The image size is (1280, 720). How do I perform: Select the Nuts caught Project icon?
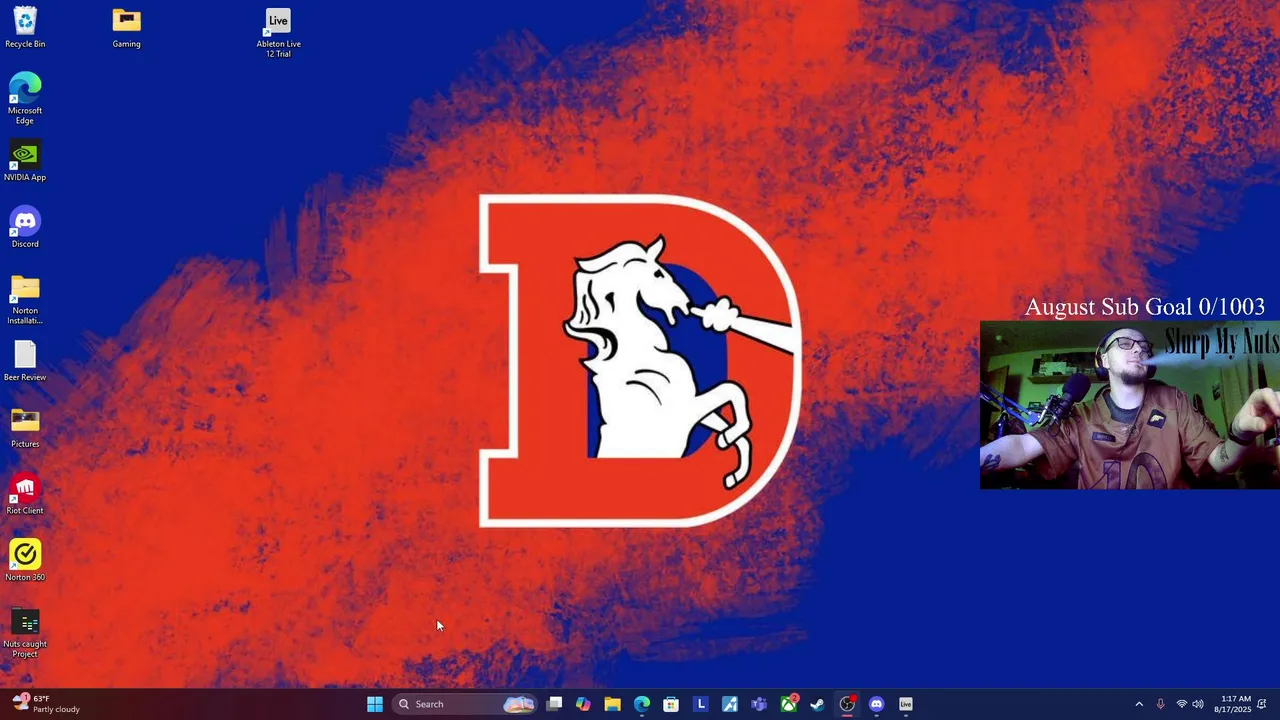25,633
